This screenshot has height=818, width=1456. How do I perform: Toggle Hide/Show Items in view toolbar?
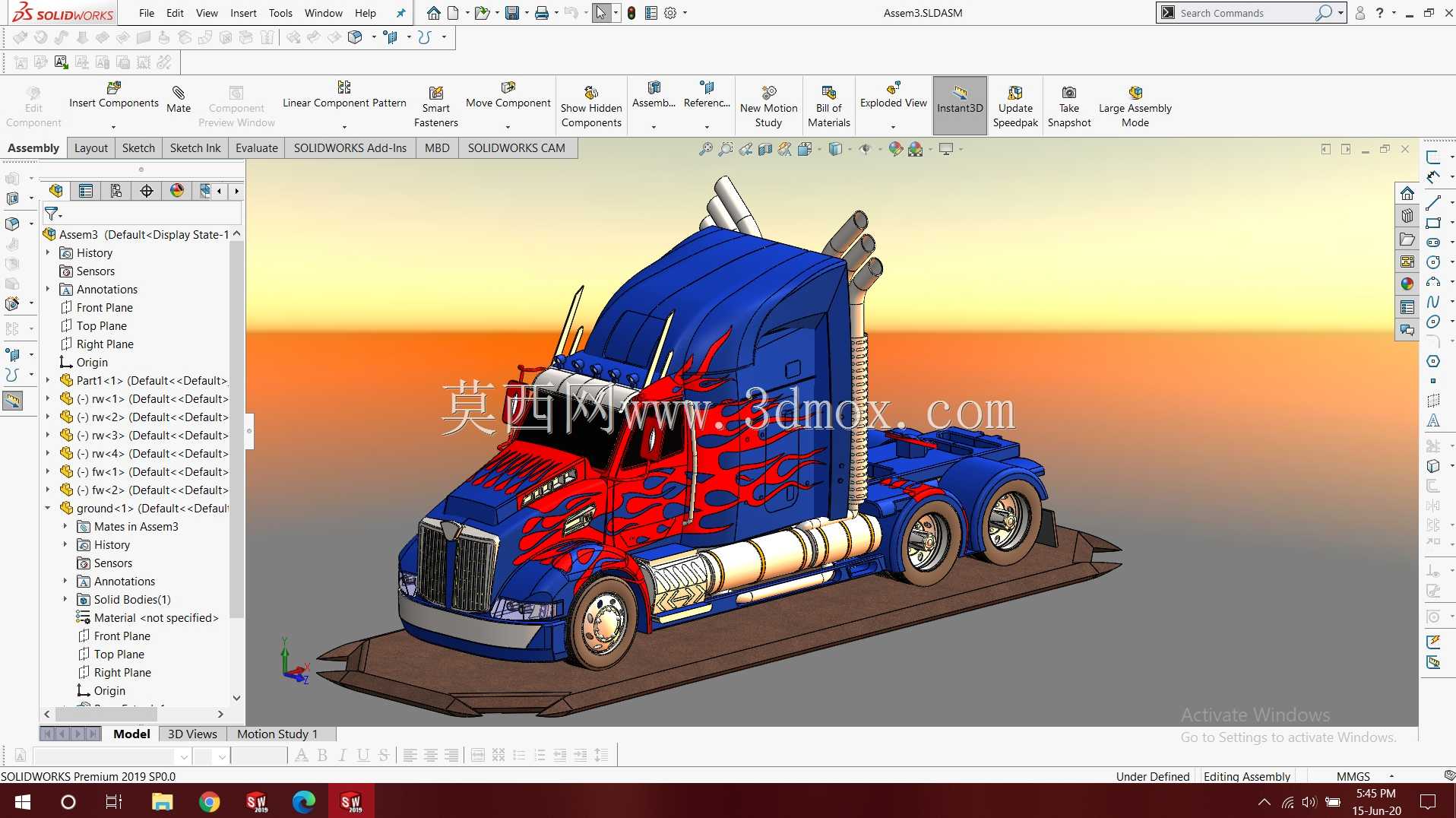[865, 149]
